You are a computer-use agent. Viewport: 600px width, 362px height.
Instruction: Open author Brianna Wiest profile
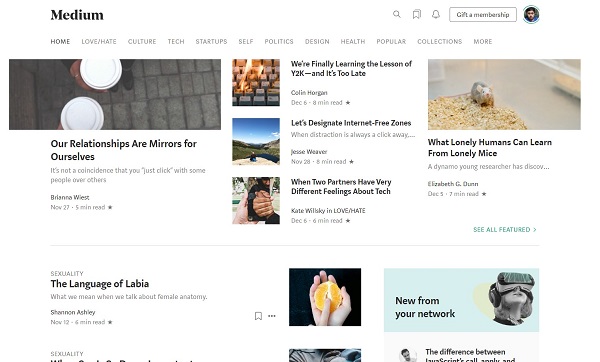click(70, 197)
